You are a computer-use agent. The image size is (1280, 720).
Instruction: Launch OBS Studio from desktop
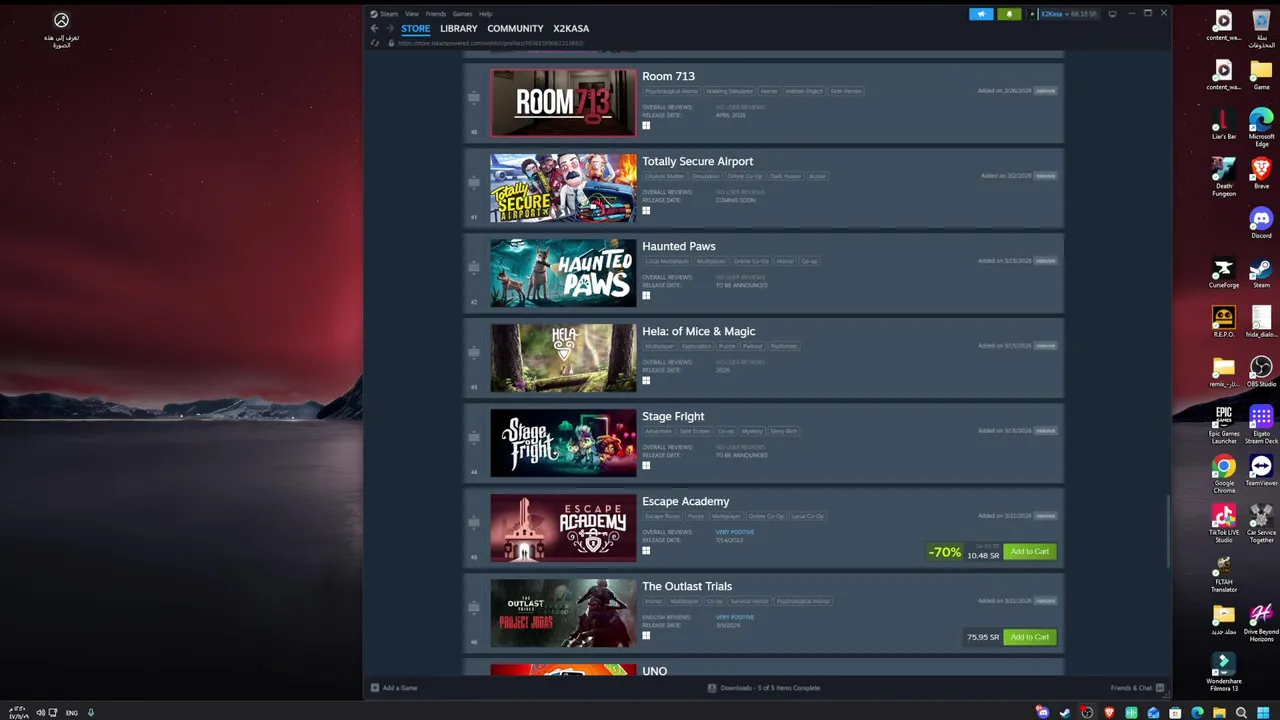point(1261,371)
